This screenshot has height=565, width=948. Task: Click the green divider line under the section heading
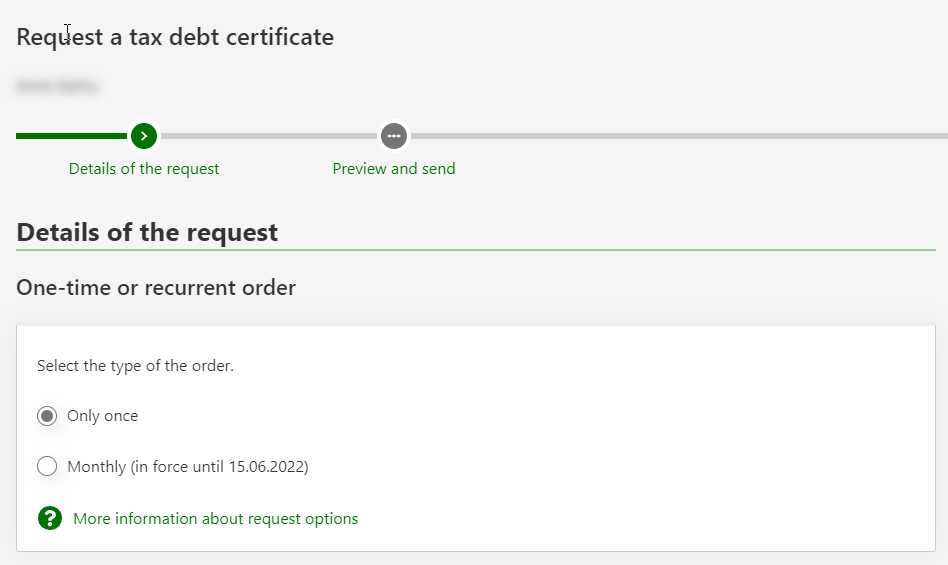coord(600,249)
